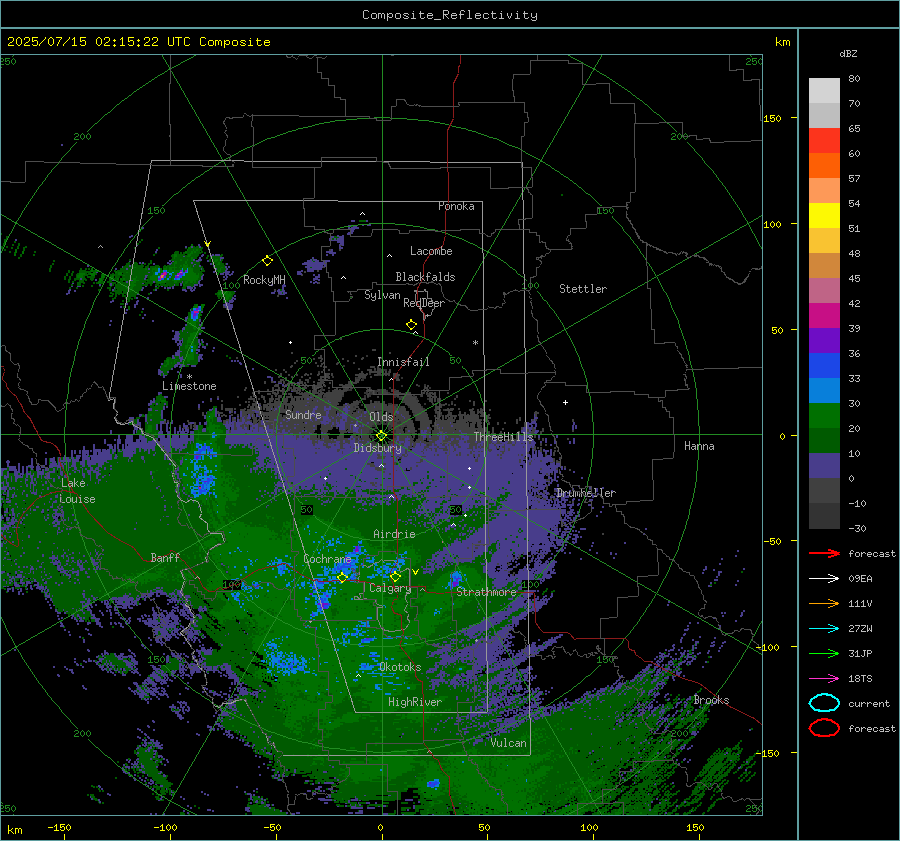Screen dimensions: 900x841
Task: Click the cyan 27ZW arrow icon
Action: click(x=824, y=629)
